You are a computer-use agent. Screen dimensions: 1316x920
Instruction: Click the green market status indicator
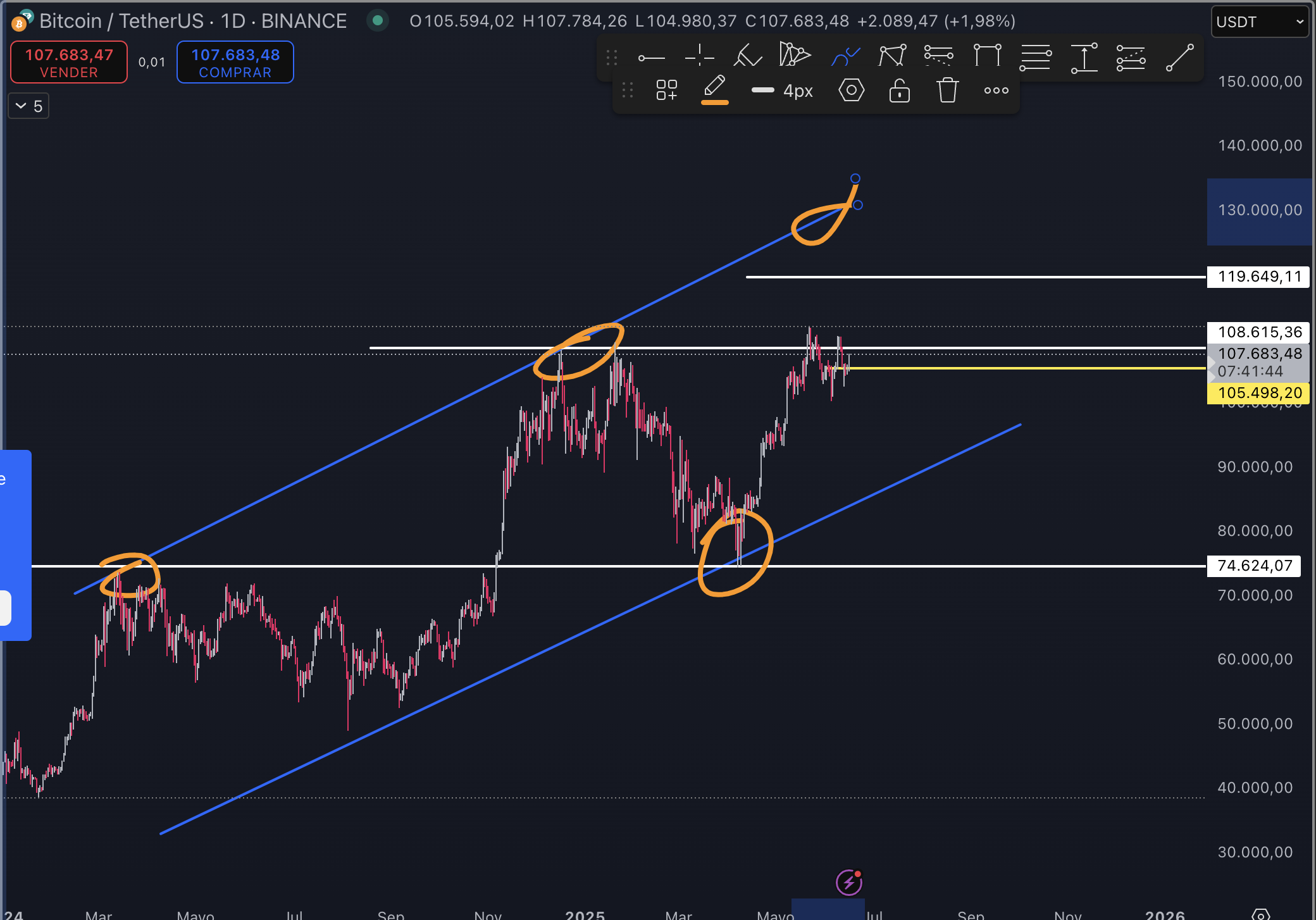pos(378,20)
